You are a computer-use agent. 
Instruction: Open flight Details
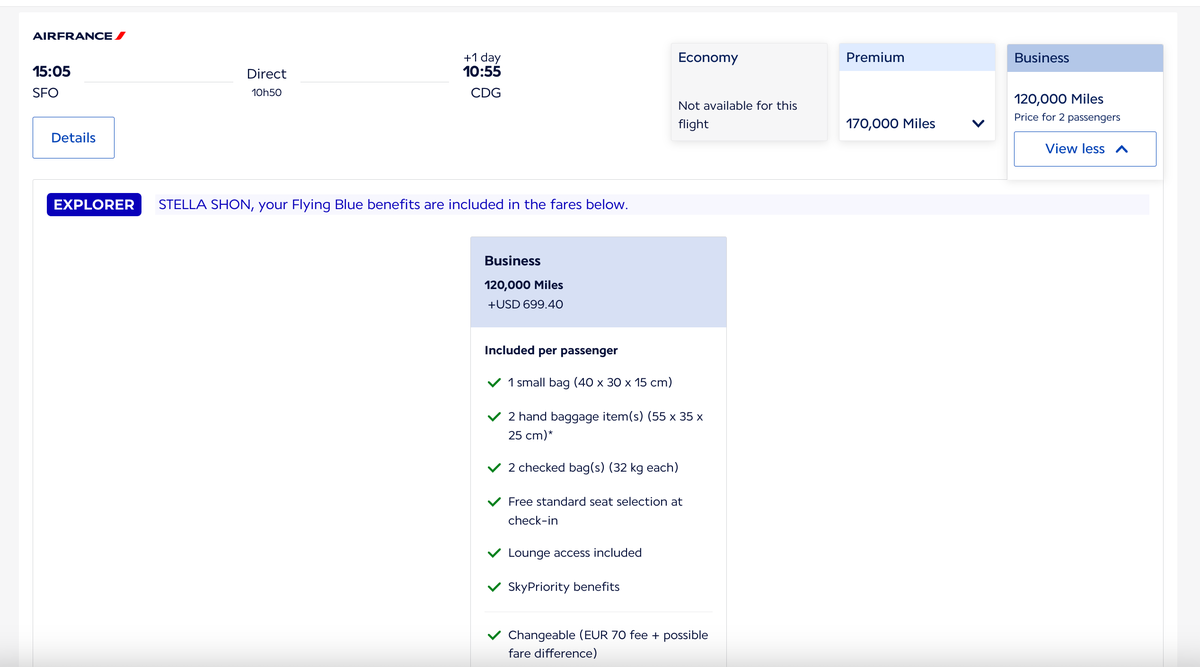pos(73,137)
